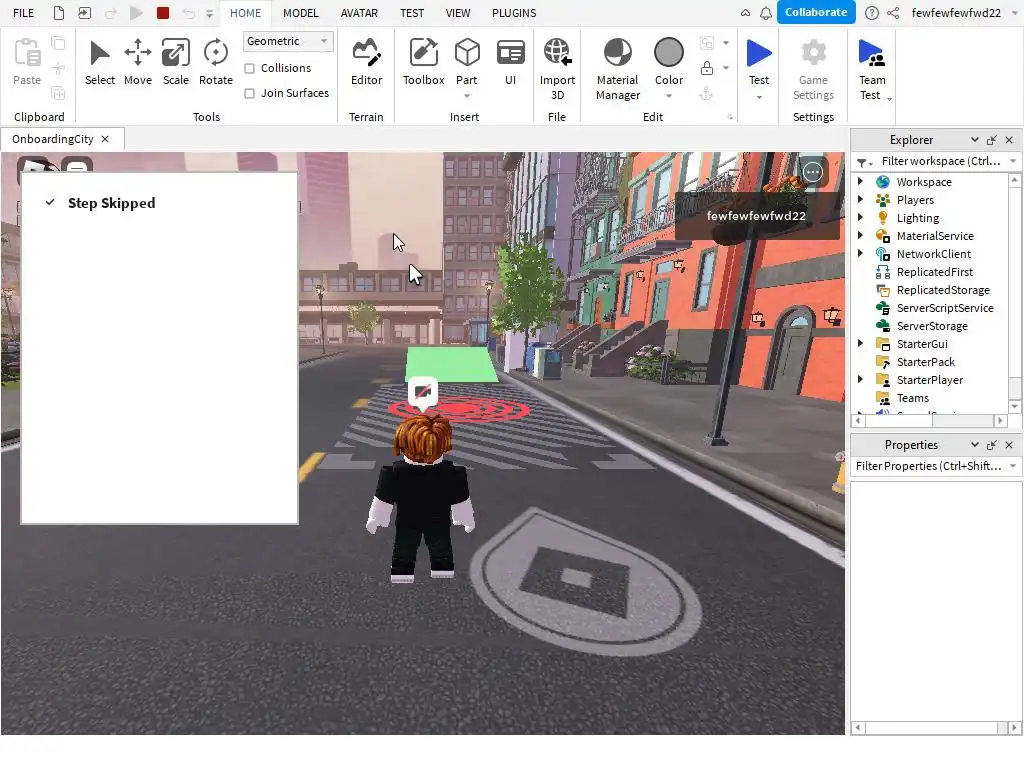Open the FILE menu
This screenshot has width=1024, height=768.
[24, 13]
